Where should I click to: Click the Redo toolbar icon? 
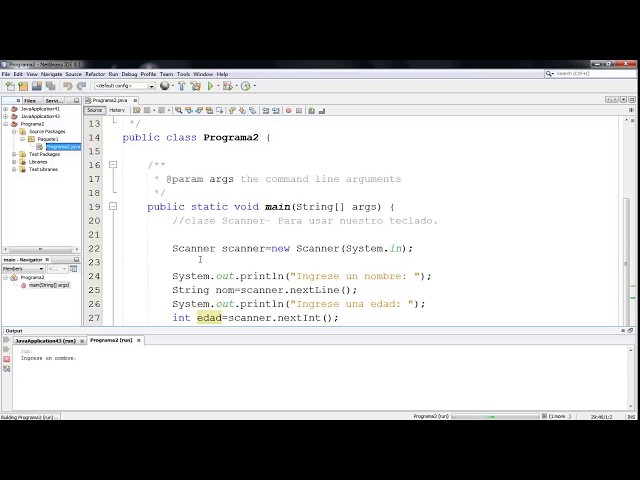tap(81, 86)
